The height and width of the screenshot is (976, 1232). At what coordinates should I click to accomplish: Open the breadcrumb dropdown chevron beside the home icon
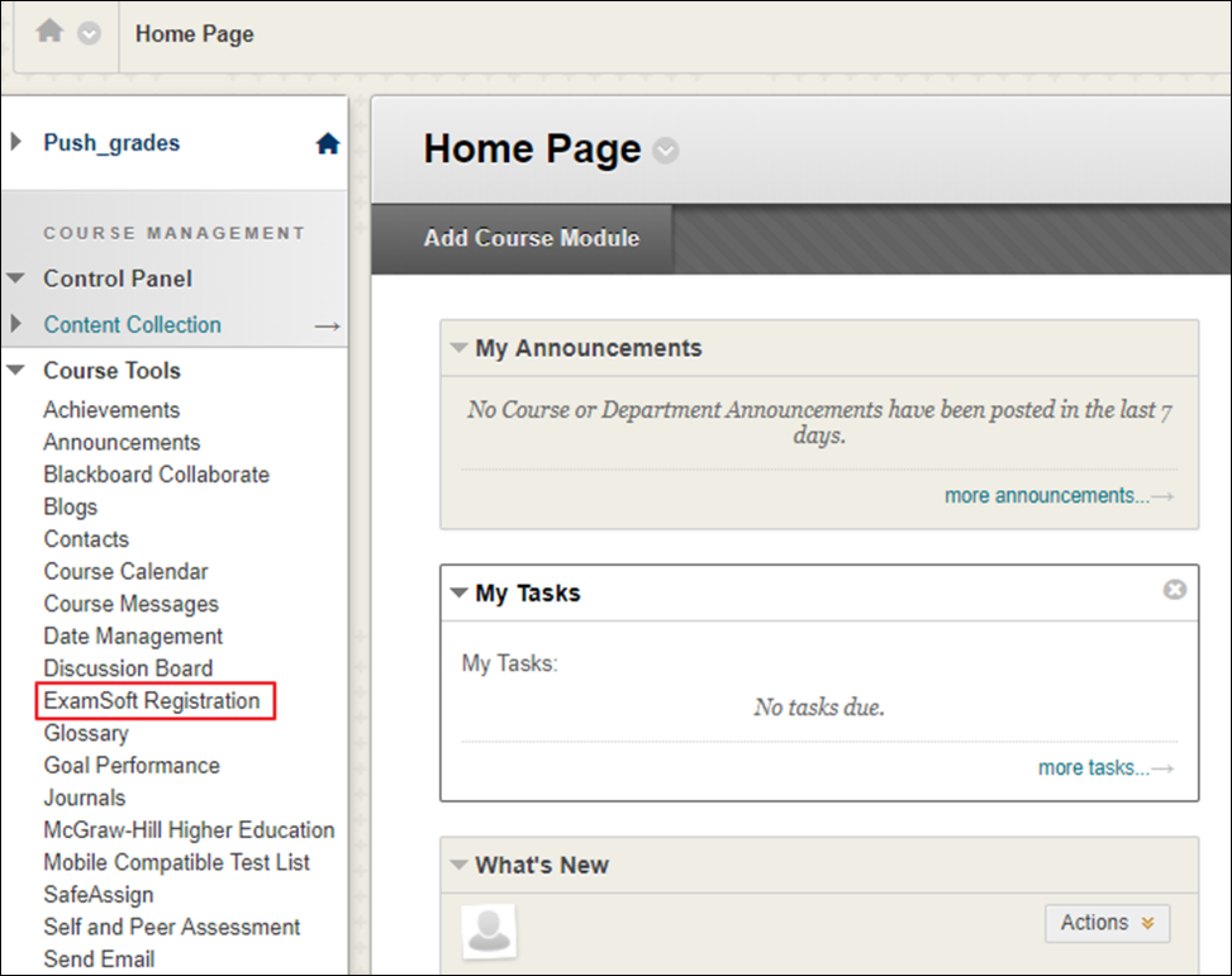[89, 34]
